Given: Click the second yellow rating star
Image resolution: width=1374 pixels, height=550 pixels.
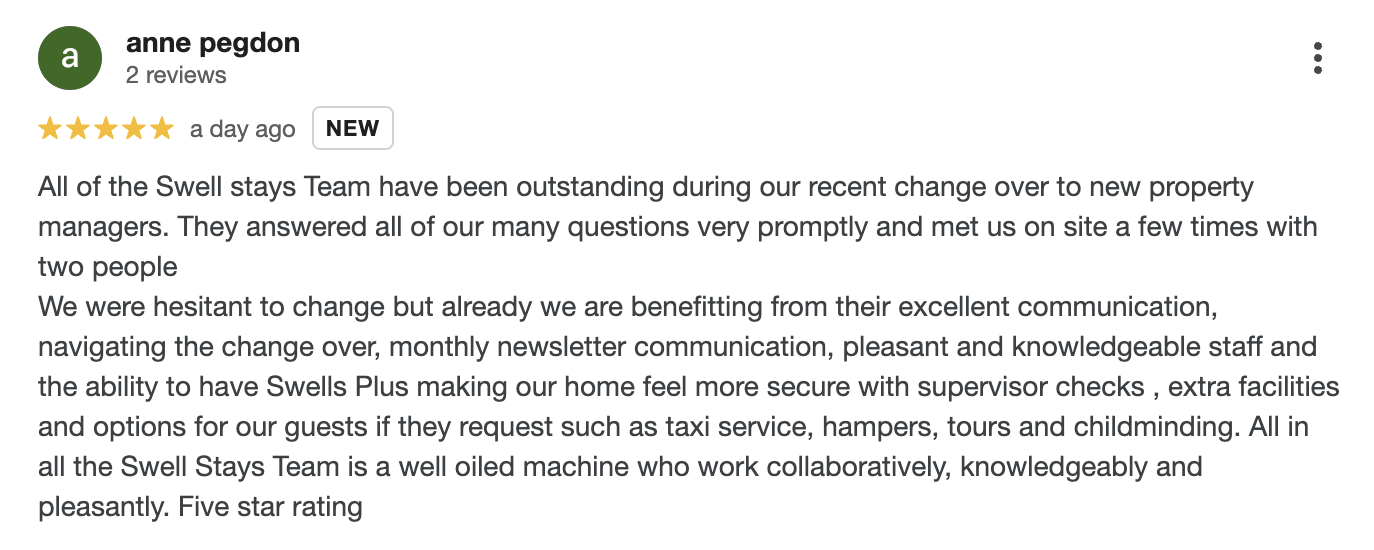Looking at the screenshot, I should tap(77, 129).
